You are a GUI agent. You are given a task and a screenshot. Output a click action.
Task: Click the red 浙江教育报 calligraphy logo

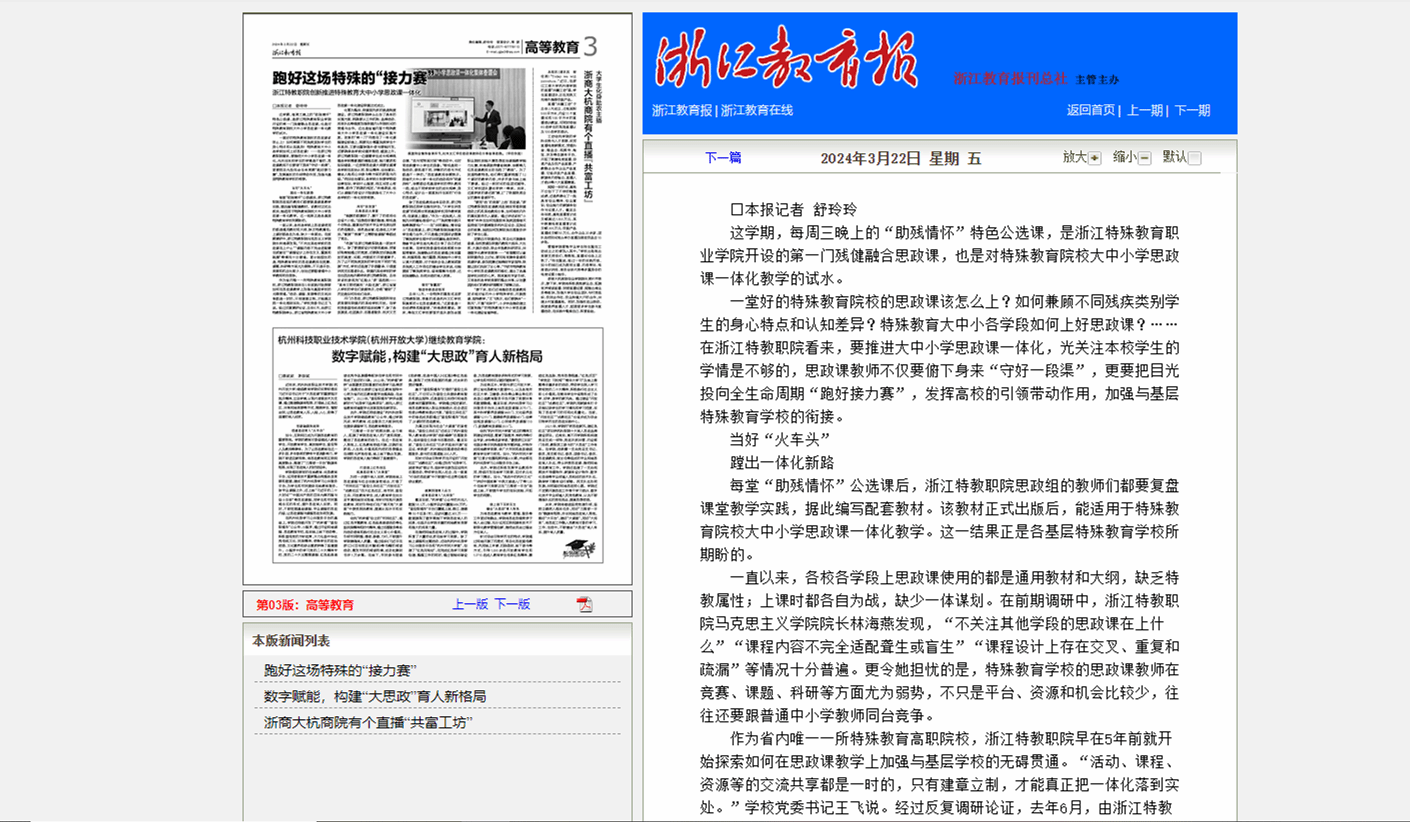point(786,58)
